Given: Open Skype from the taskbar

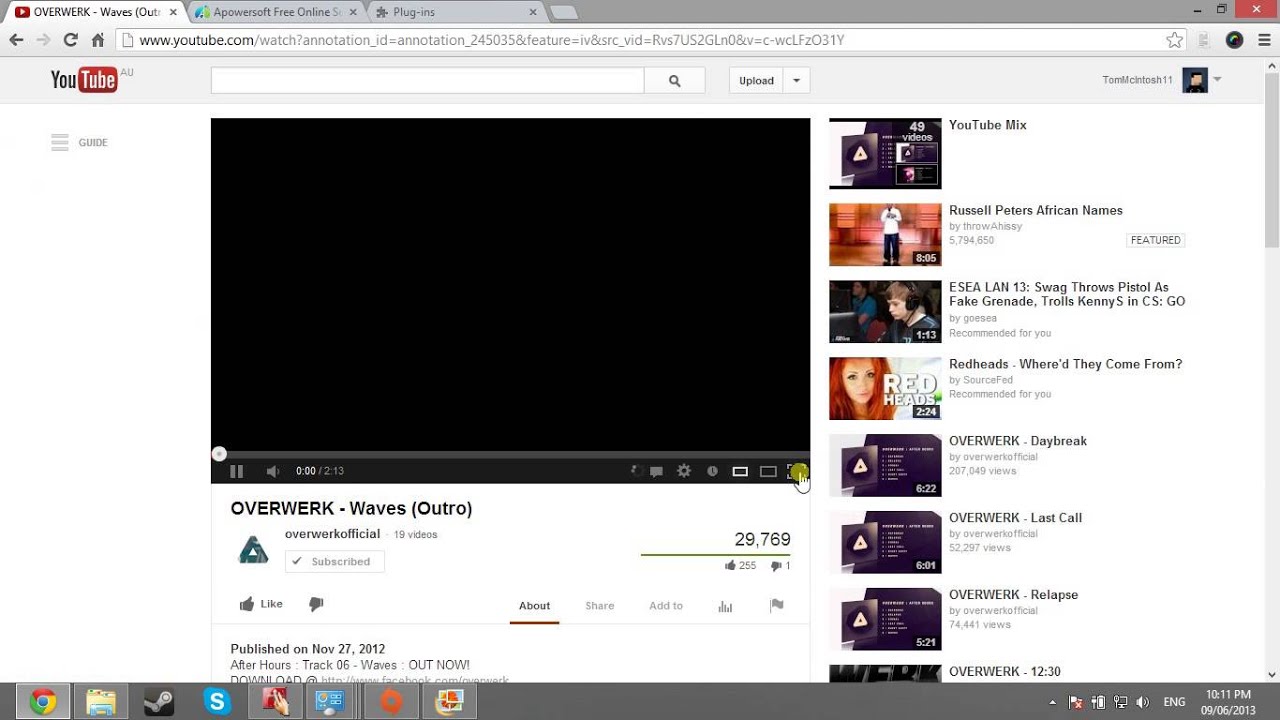Looking at the screenshot, I should point(216,702).
